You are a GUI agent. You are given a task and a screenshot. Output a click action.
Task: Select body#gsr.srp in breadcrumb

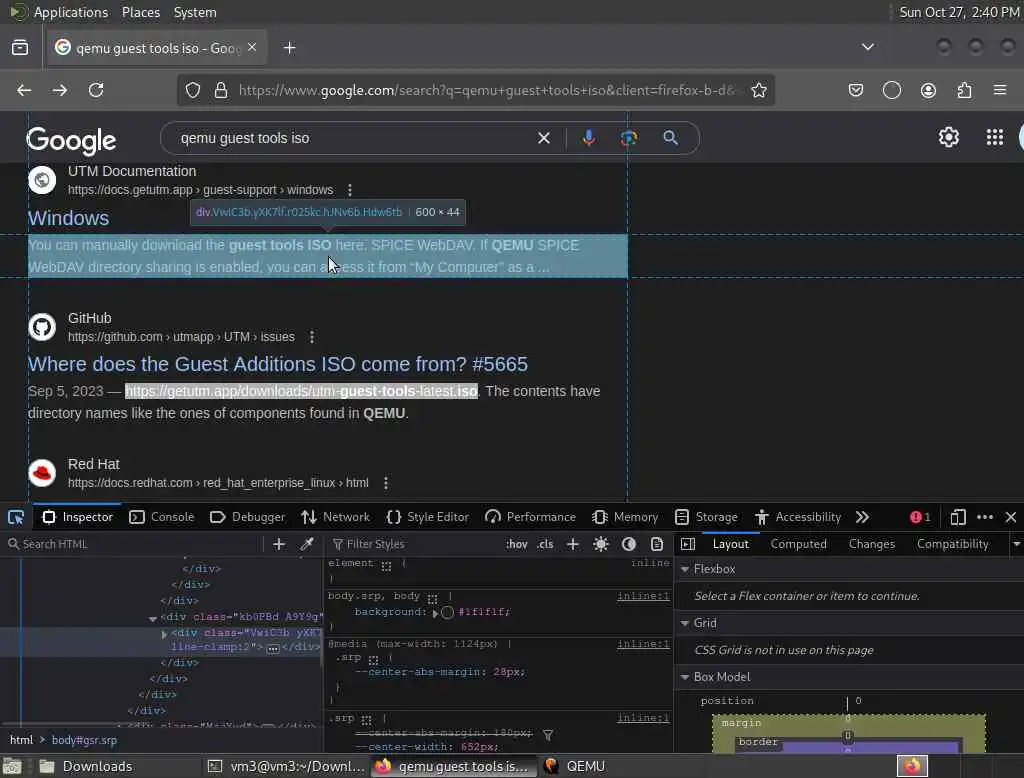84,740
